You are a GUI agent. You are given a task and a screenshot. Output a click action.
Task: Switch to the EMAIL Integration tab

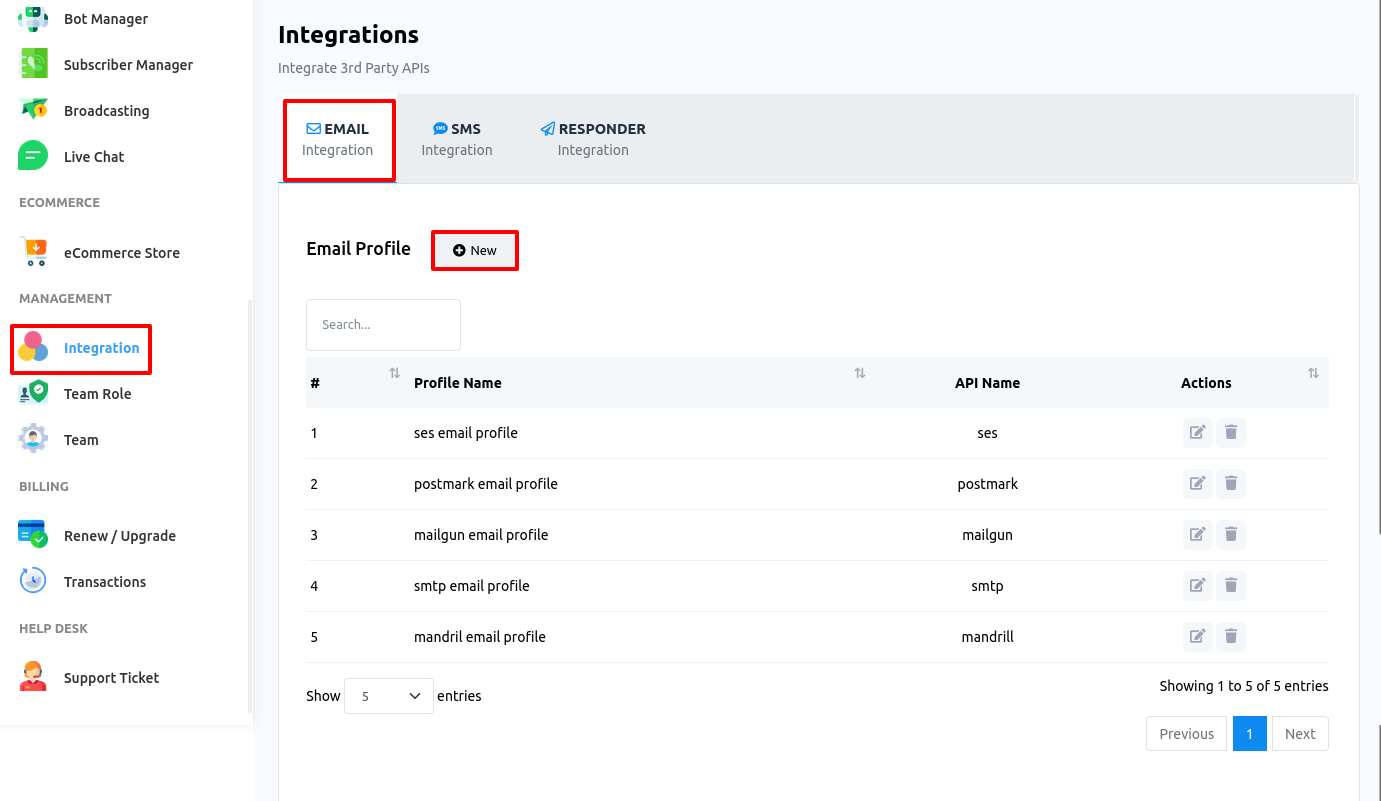338,139
